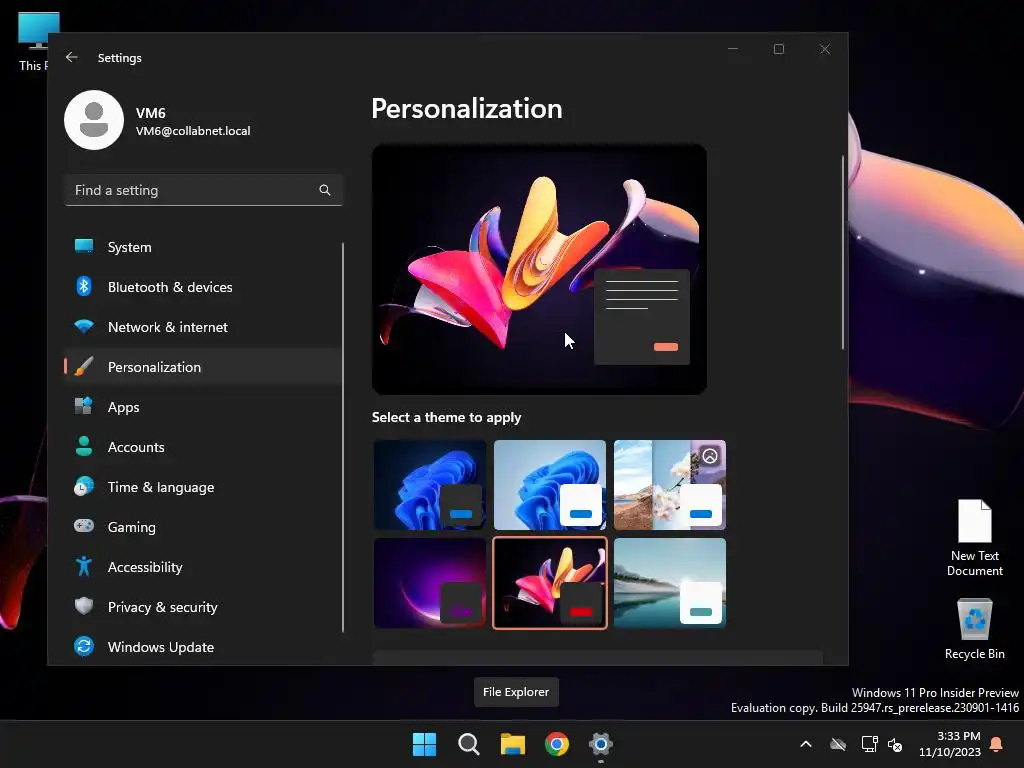Open taskbar Search
This screenshot has width=1024, height=768.
(x=469, y=744)
